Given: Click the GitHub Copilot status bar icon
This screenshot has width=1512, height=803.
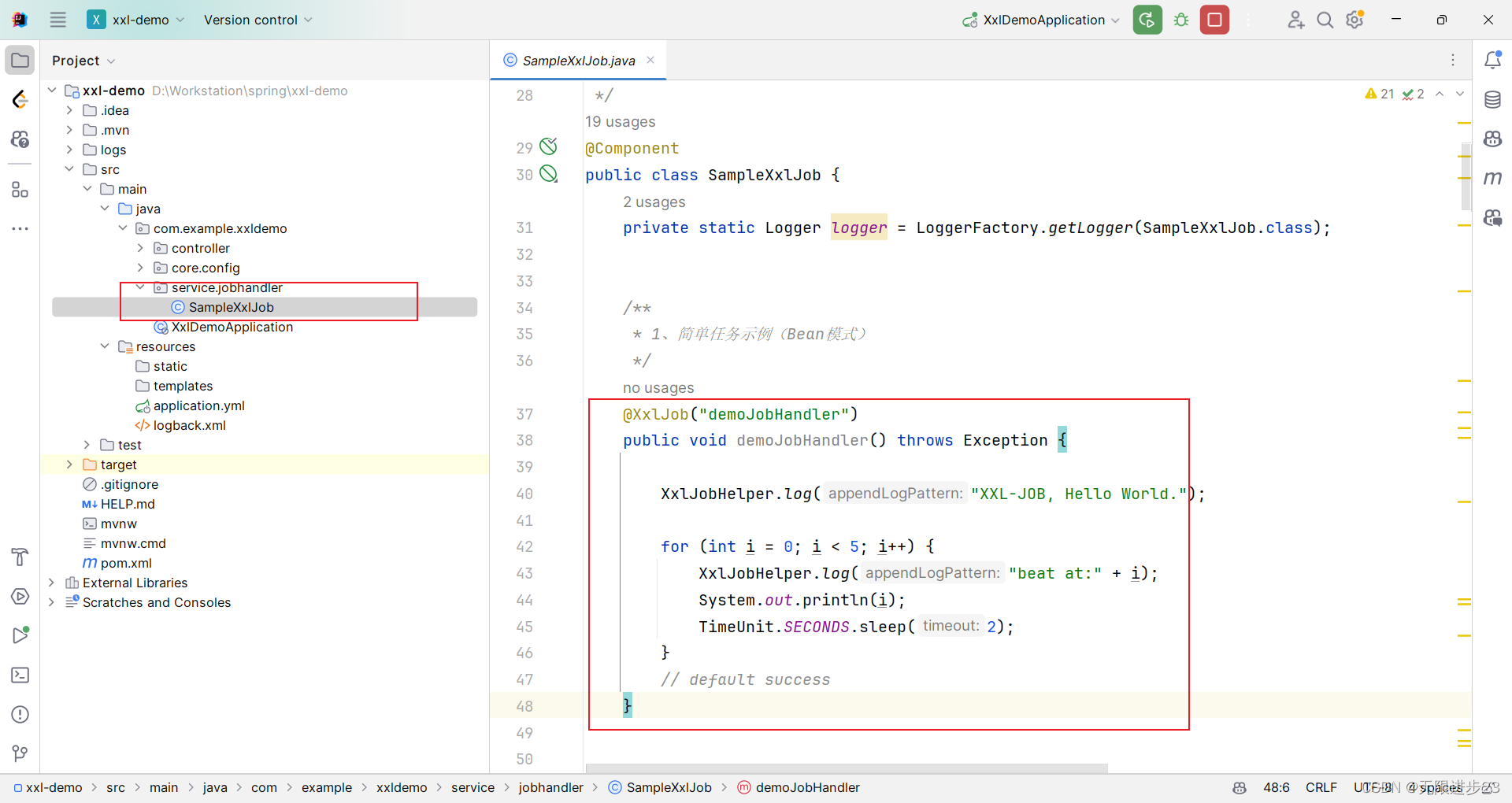Looking at the screenshot, I should (x=1239, y=787).
